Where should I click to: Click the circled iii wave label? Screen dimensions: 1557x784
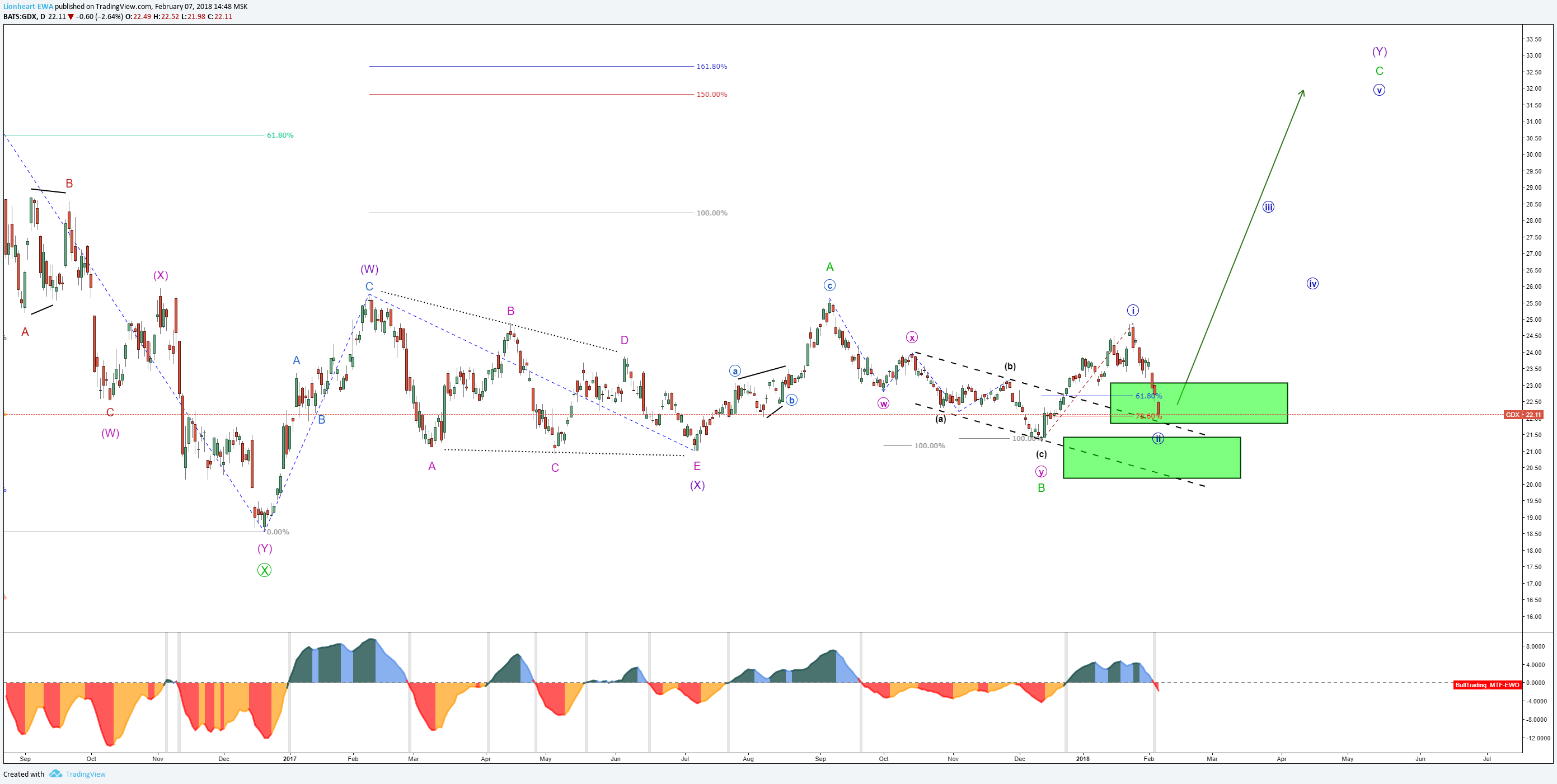pyautogui.click(x=1268, y=208)
